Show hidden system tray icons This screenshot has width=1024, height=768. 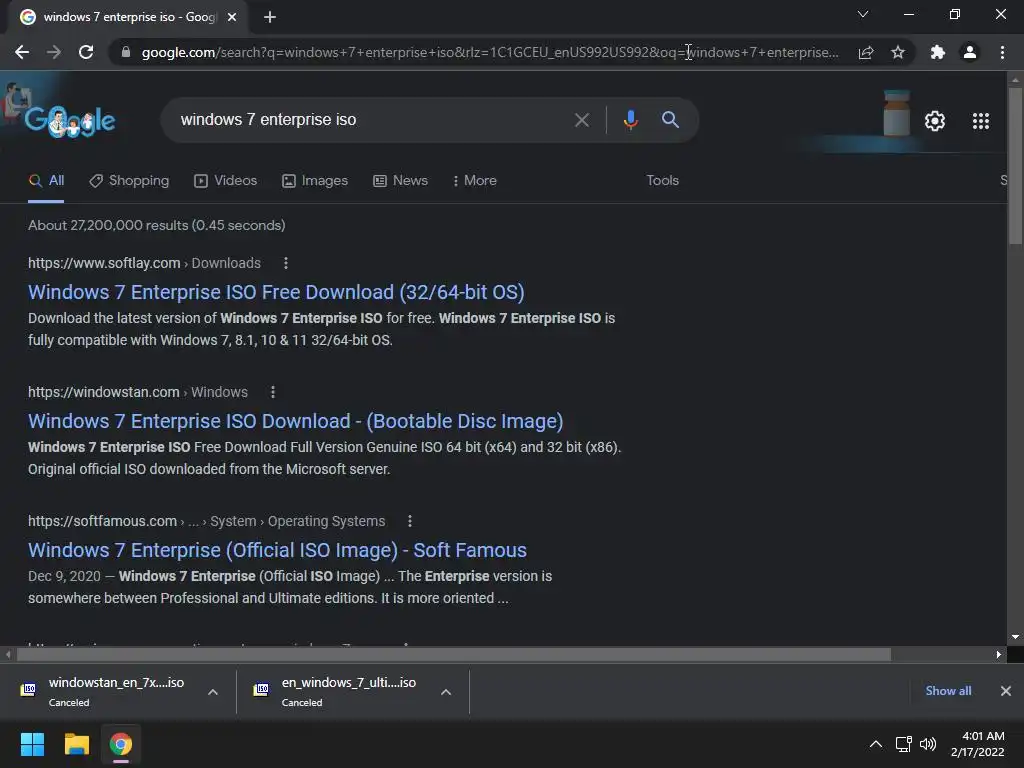(876, 744)
